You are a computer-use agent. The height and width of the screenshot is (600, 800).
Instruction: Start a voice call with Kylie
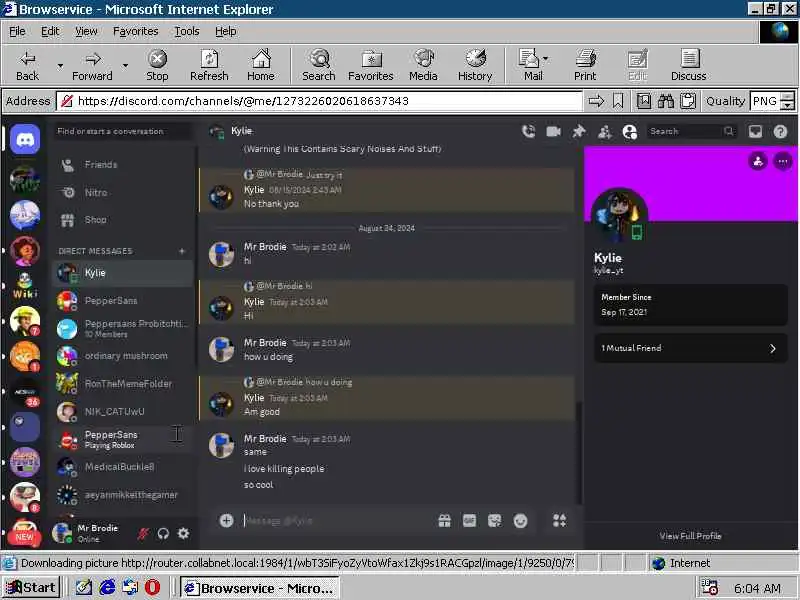coord(529,132)
